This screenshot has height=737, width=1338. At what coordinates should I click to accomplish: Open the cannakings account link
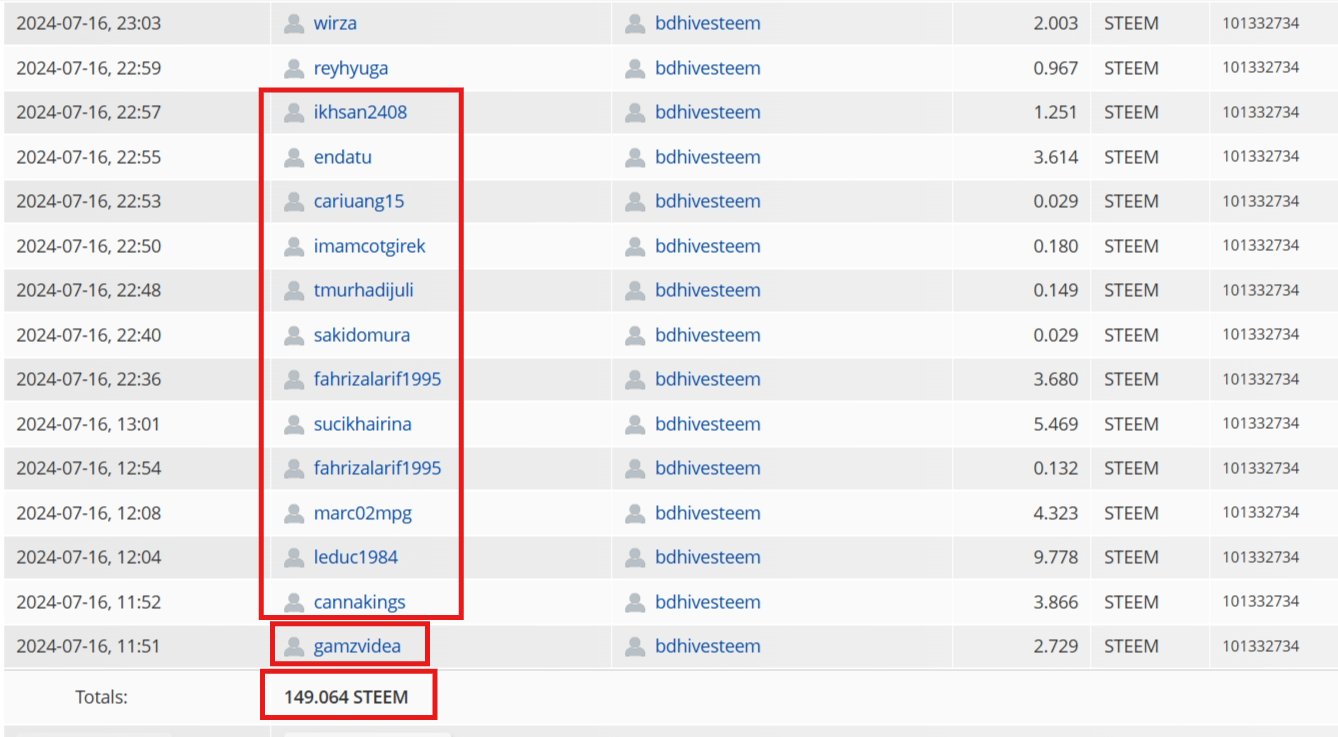coord(360,602)
